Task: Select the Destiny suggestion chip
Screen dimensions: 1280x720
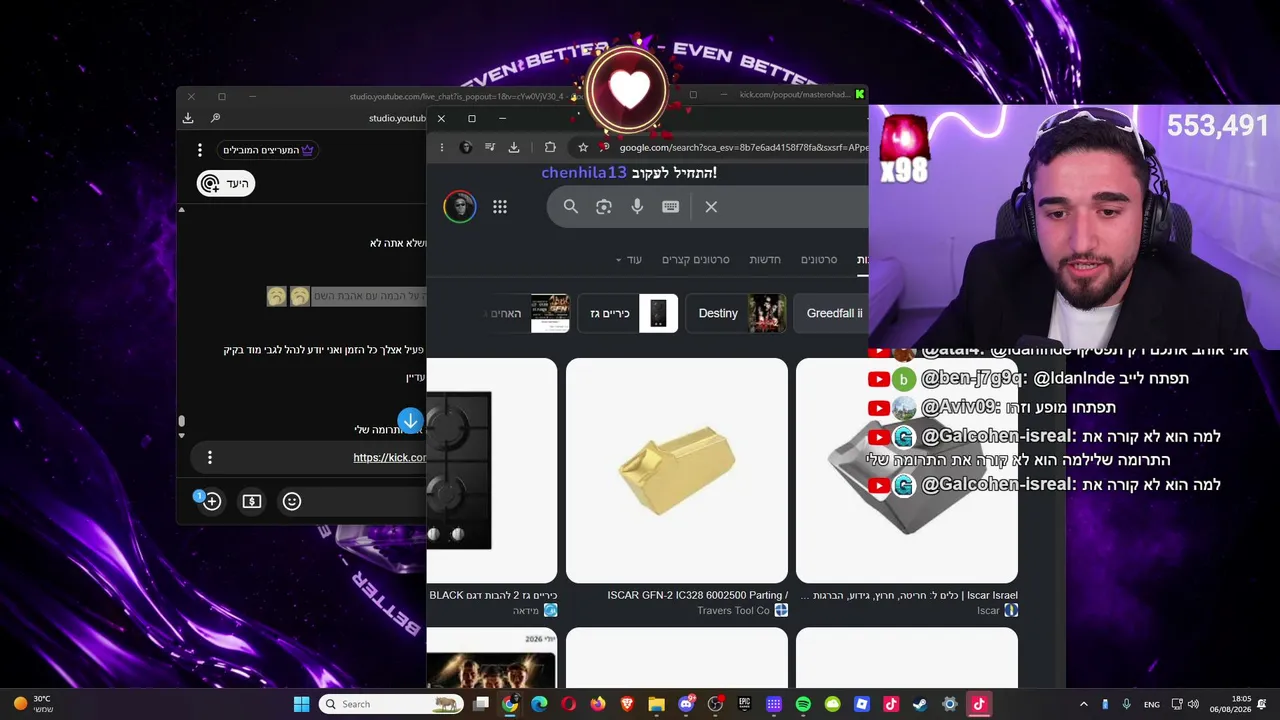Action: coord(736,313)
